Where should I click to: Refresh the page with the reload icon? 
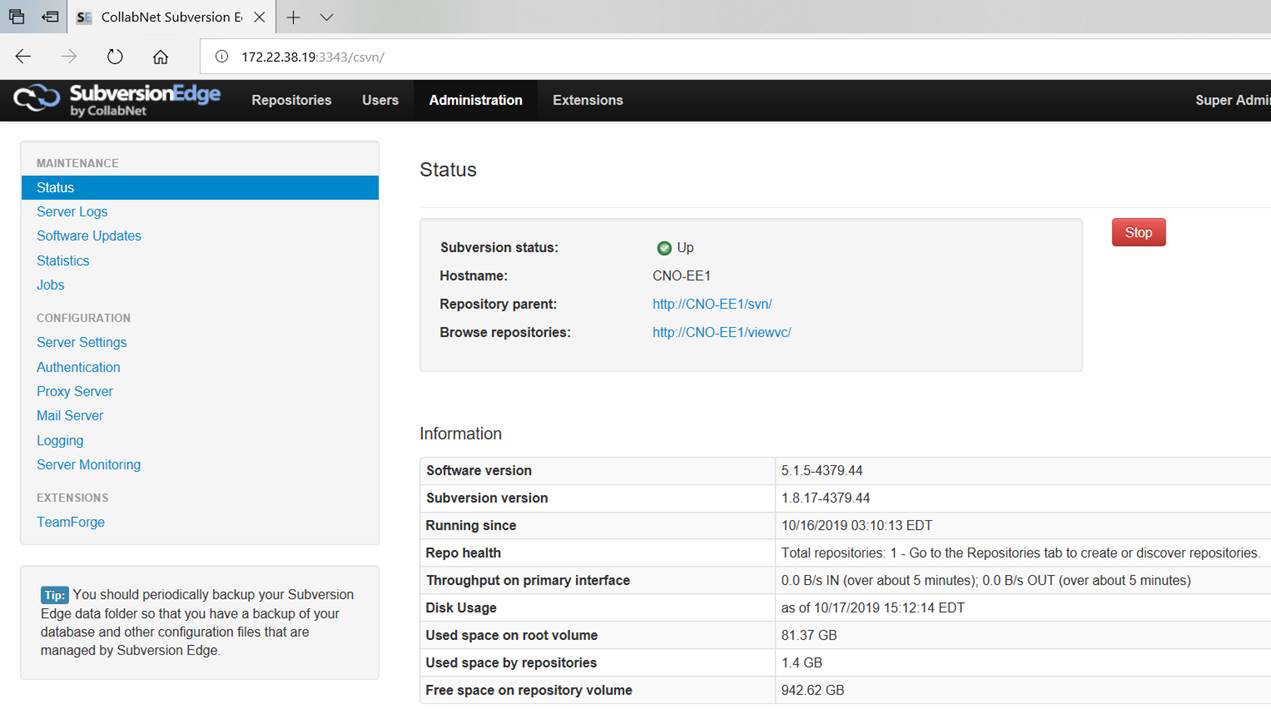coord(114,57)
